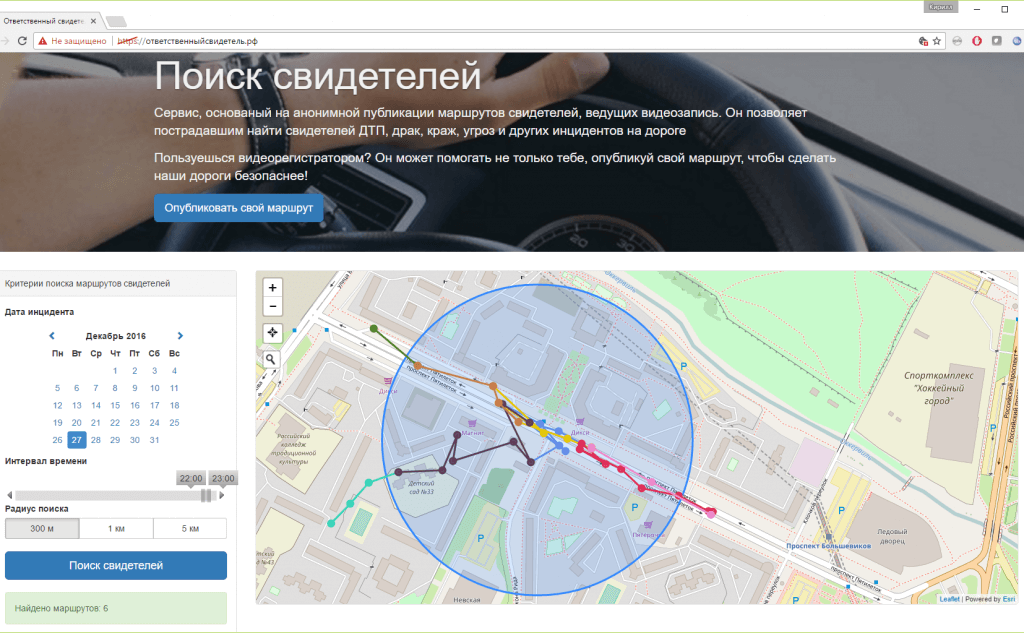Viewport: 1024px width, 633px height.
Task: Open the map's magnifier search tool
Action: pos(270,360)
